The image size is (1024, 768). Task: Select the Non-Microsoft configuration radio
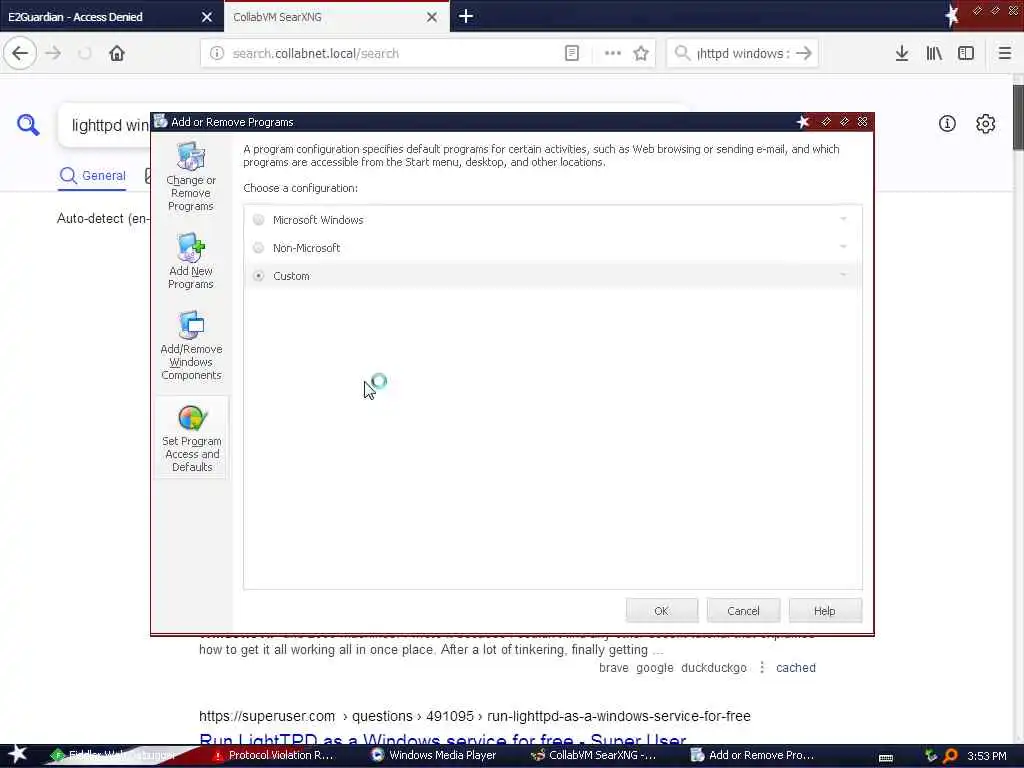[x=259, y=248]
